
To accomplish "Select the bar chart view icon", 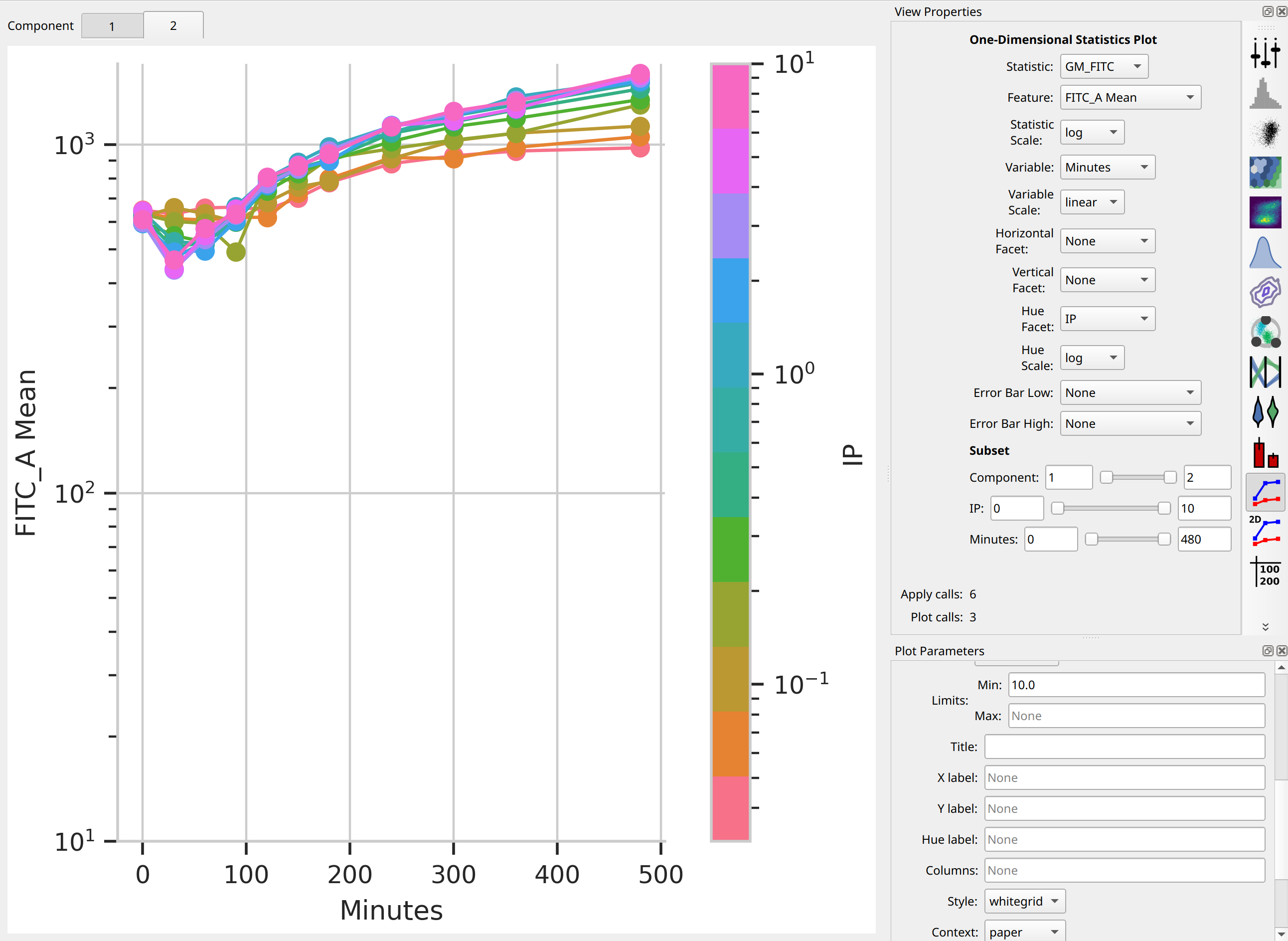I will [1265, 452].
